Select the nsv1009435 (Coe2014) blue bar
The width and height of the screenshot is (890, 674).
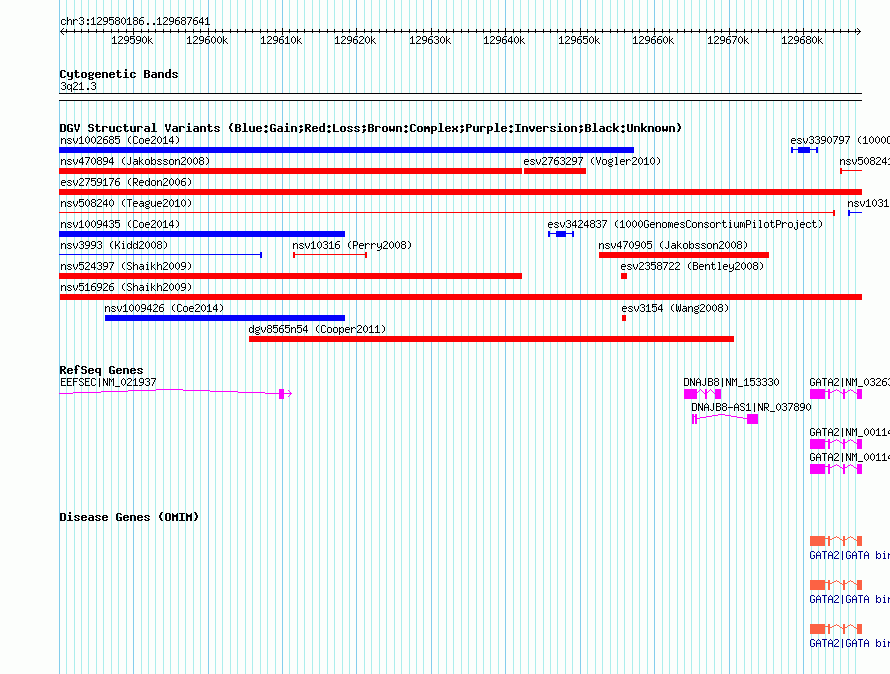pos(202,234)
